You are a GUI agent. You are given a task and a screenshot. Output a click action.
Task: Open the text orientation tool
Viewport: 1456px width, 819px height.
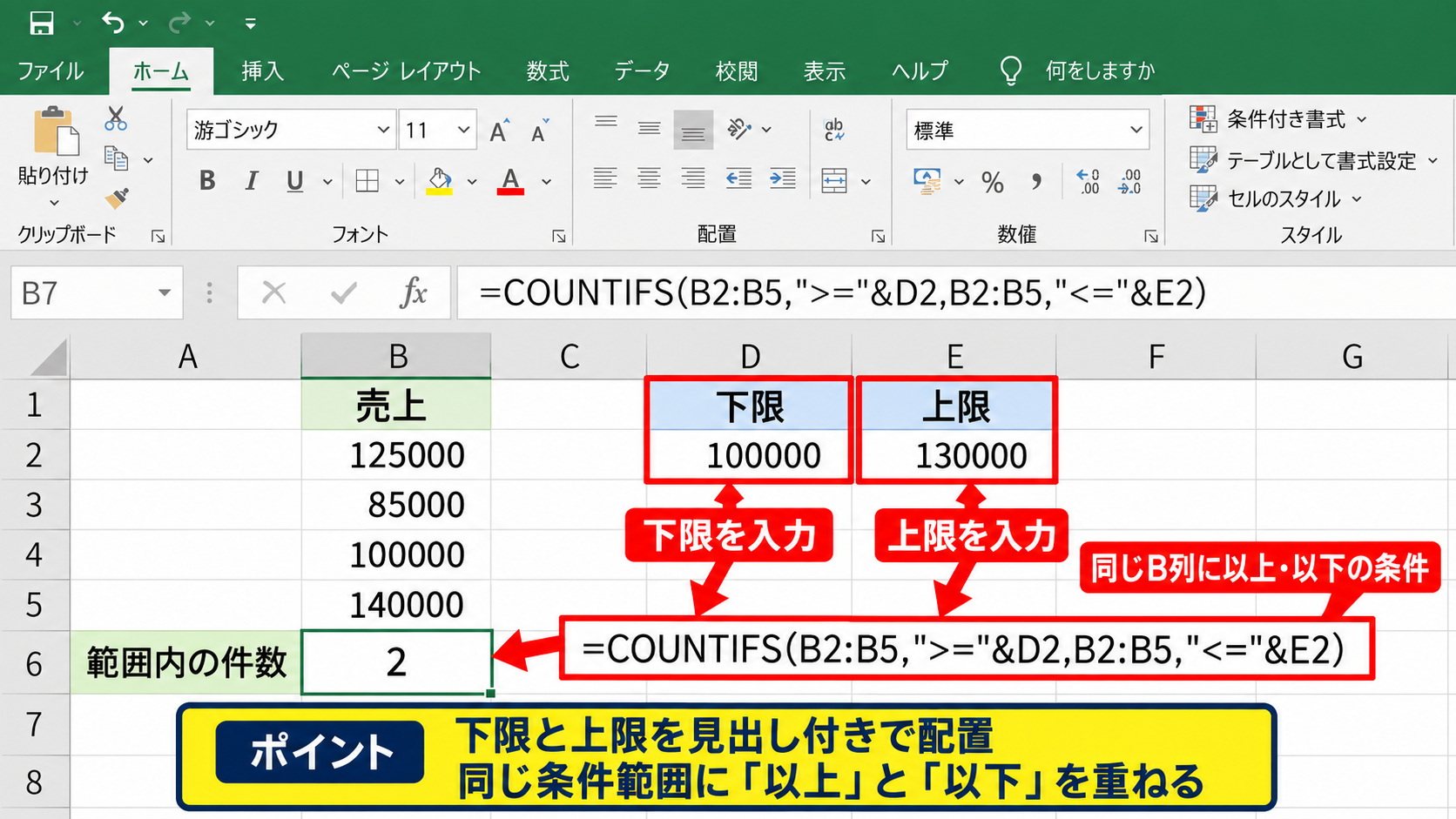(739, 129)
